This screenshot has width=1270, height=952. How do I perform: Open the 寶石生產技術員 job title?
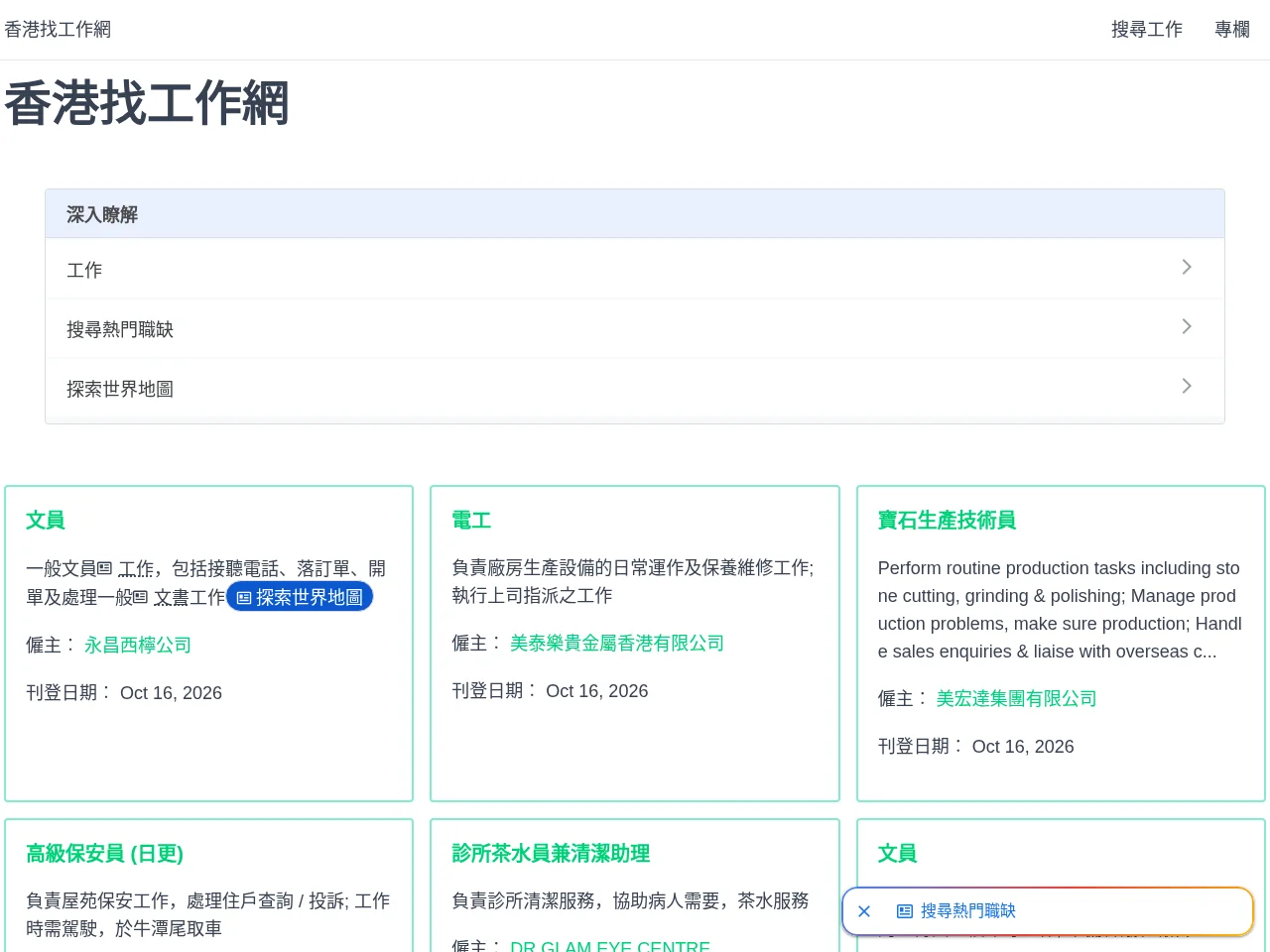(947, 520)
